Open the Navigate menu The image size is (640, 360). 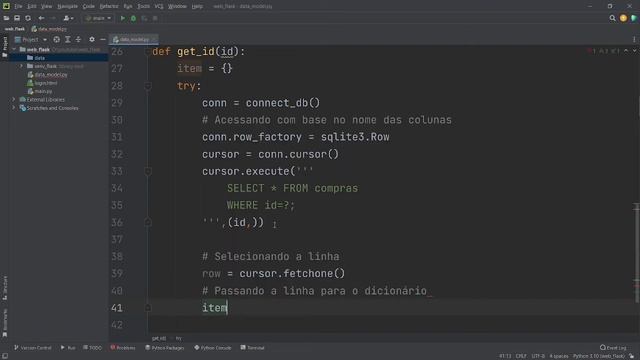click(67, 6)
